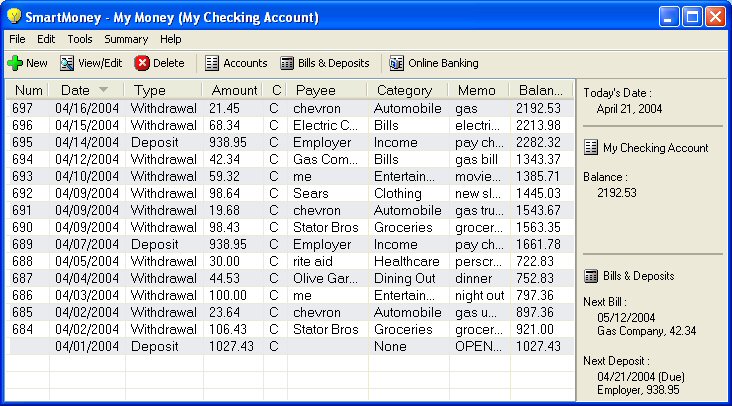Screen dimensions: 732x406
Task: Click the Online Banking icon
Action: 396,63
